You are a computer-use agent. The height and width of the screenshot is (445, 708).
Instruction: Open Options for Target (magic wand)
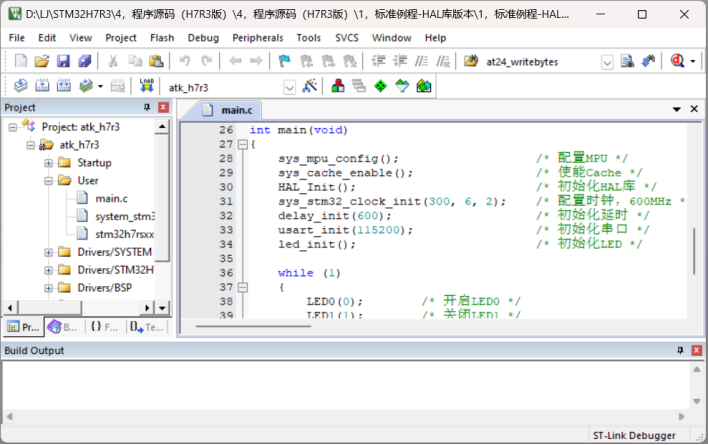pyautogui.click(x=309, y=87)
